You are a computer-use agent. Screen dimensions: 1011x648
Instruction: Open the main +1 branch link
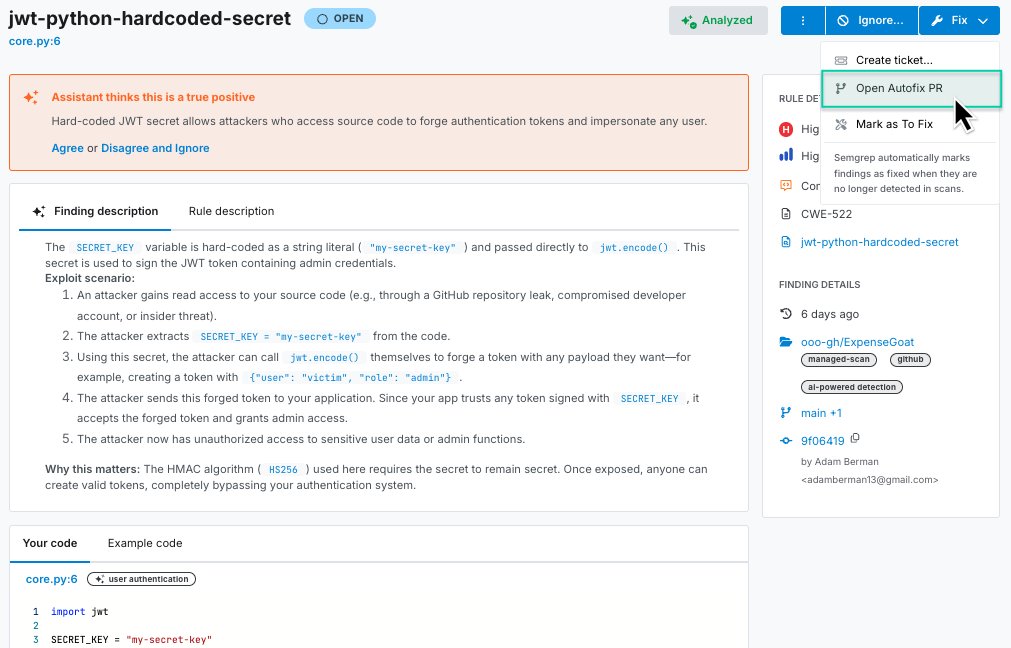click(821, 413)
